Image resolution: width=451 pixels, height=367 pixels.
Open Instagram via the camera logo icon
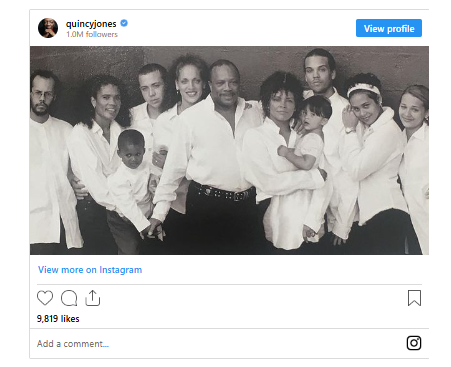(x=414, y=343)
